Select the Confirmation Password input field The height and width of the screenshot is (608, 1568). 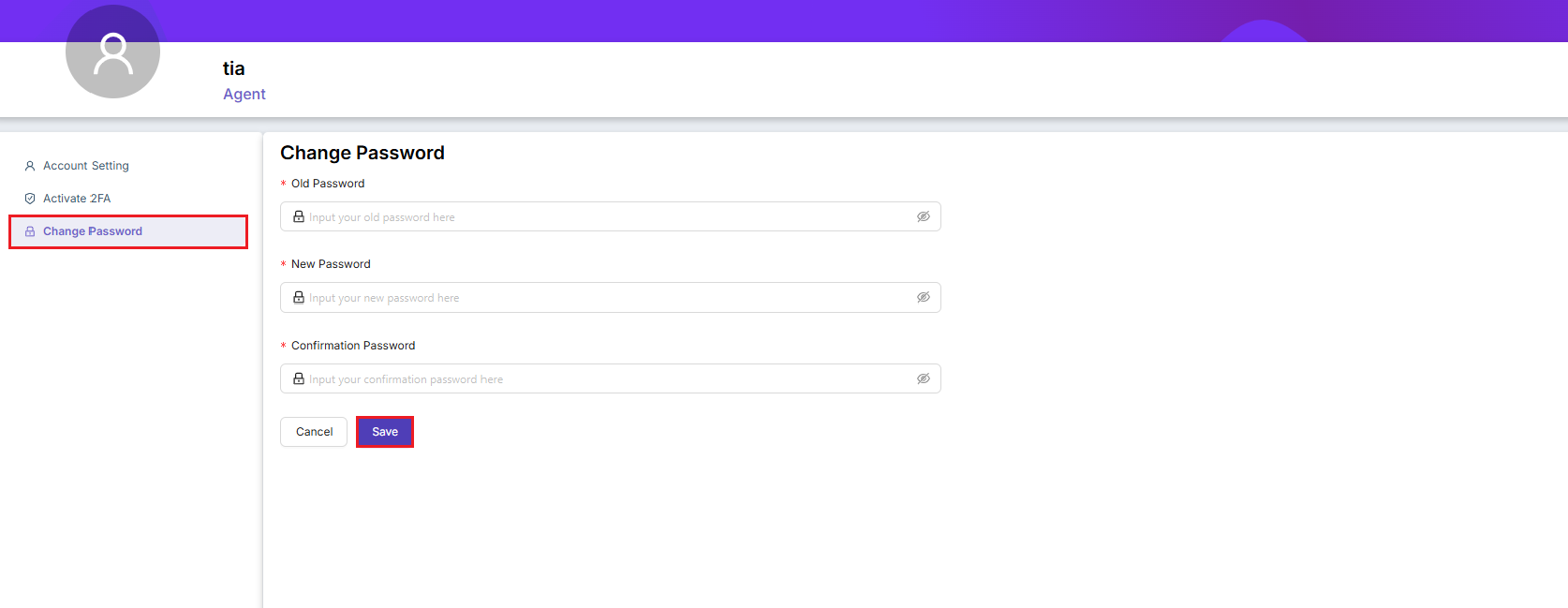tap(609, 378)
